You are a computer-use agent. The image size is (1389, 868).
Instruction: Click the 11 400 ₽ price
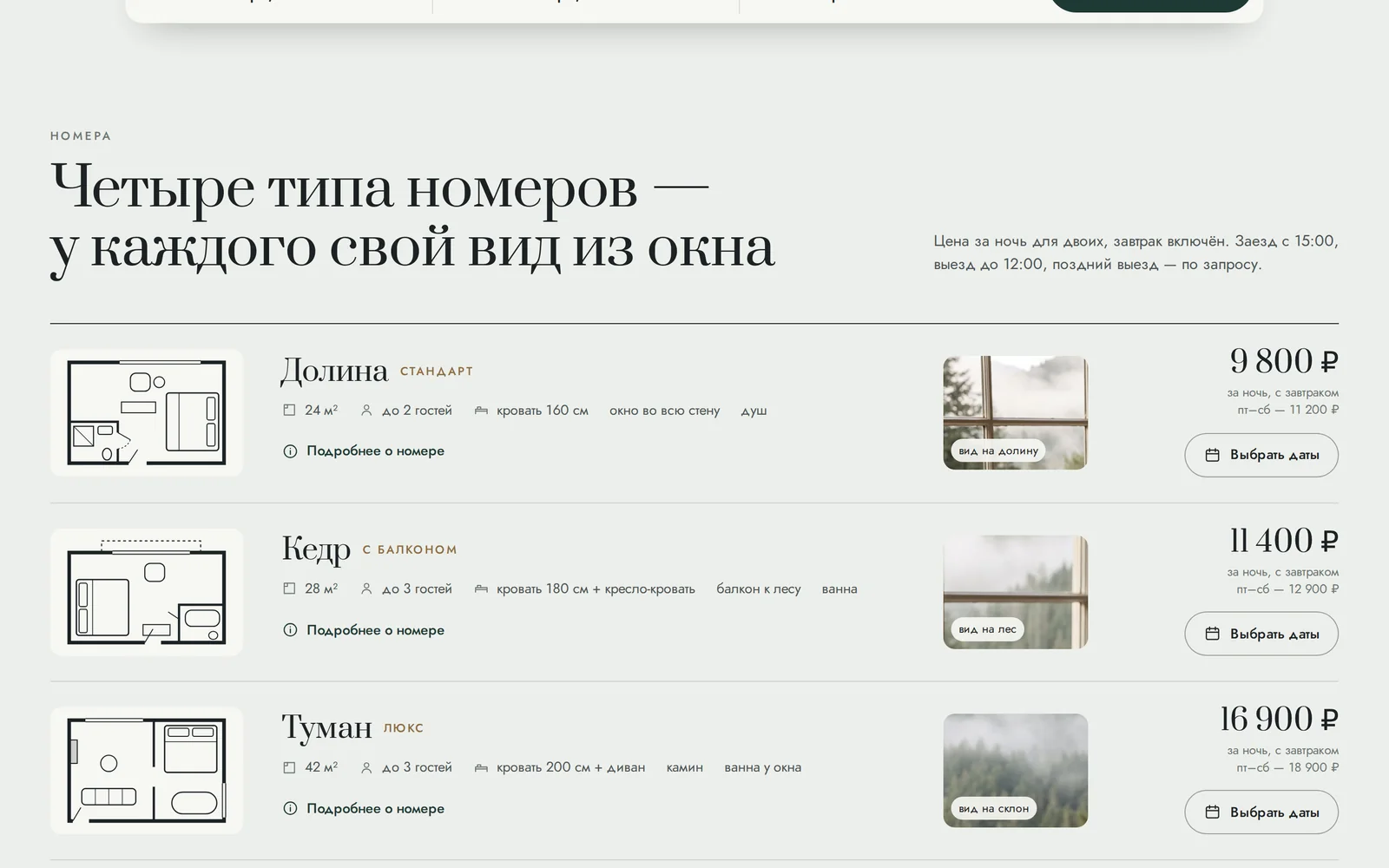(1284, 541)
